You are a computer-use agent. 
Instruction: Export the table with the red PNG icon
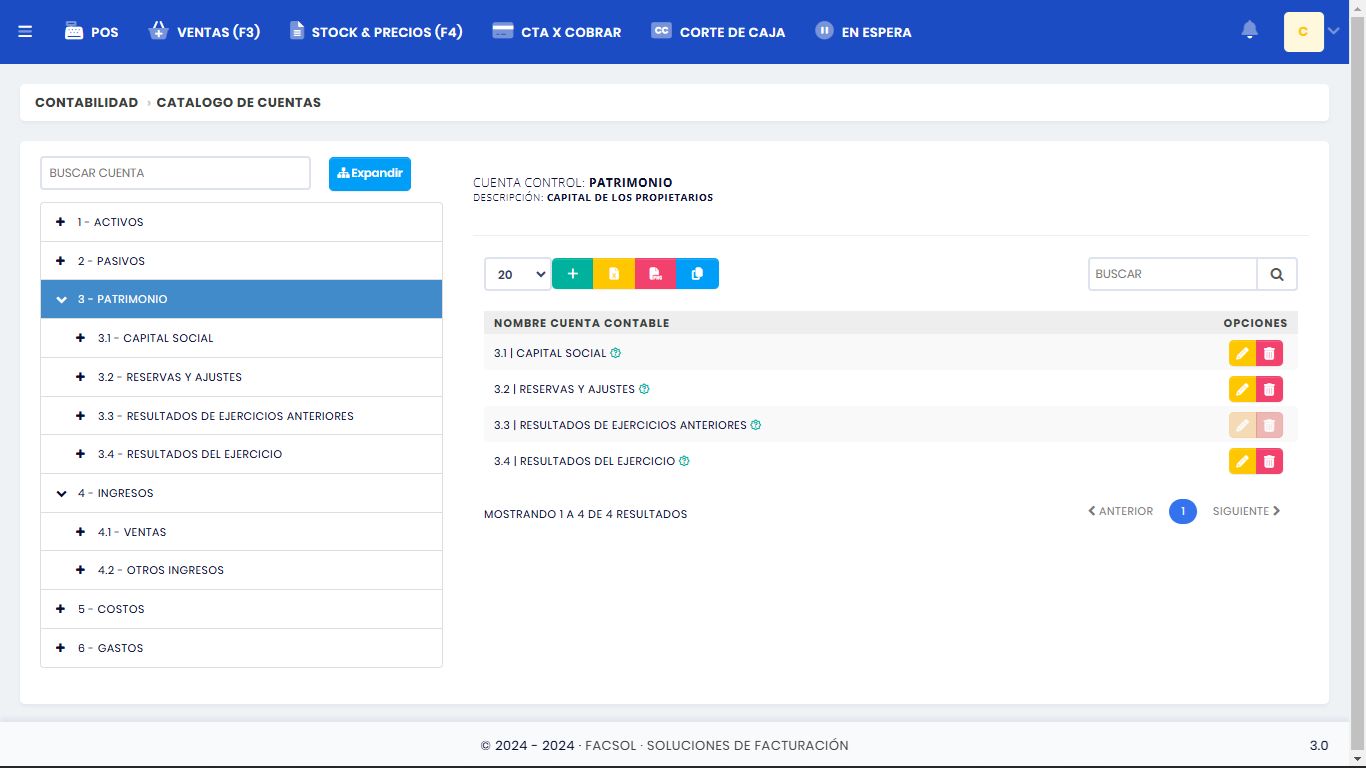point(655,274)
